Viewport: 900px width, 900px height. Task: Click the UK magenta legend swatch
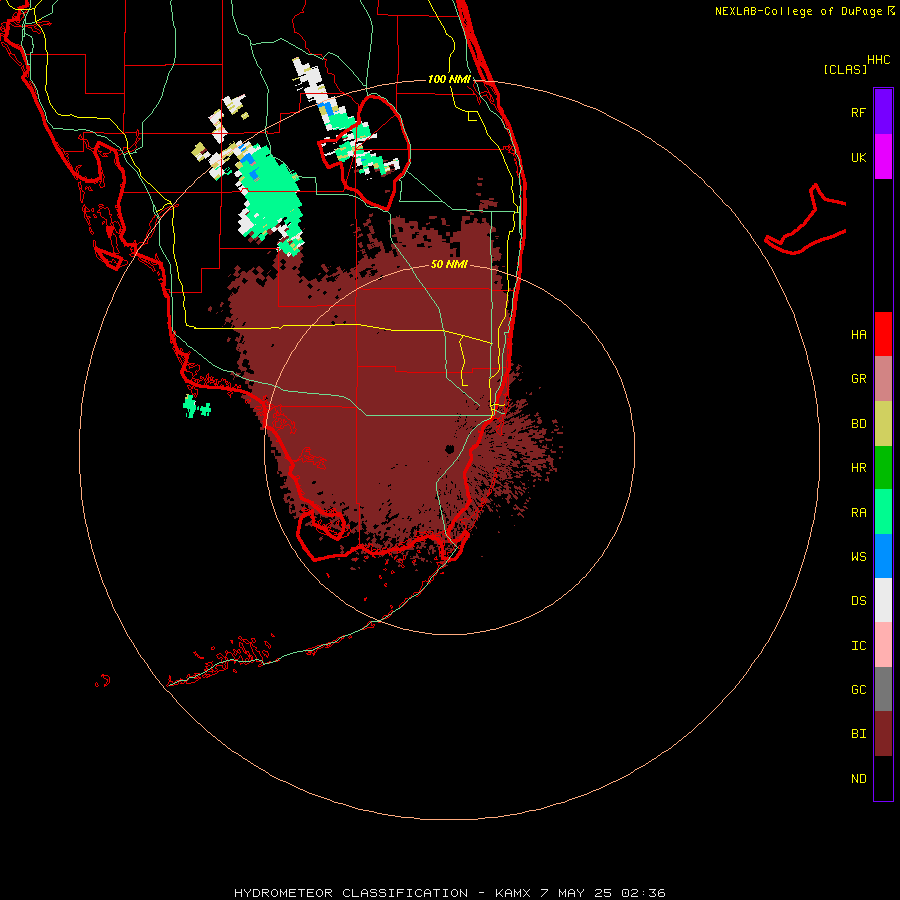[883, 157]
